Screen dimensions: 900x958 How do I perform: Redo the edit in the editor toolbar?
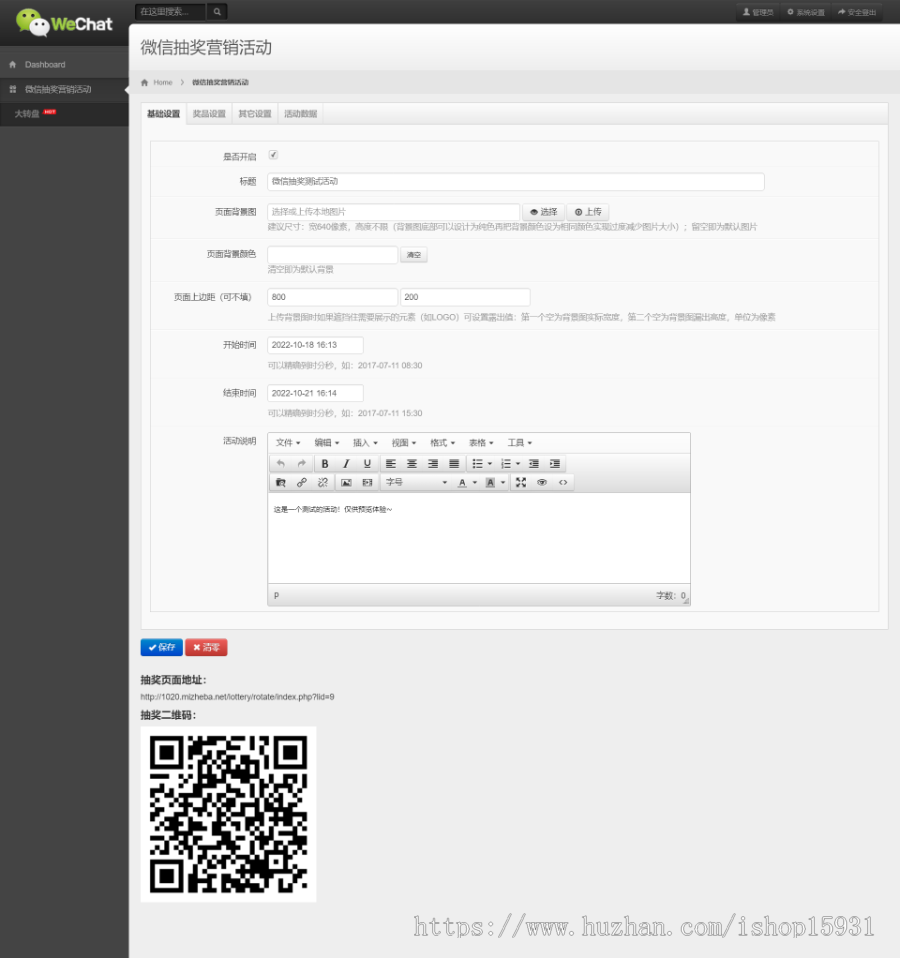point(301,464)
